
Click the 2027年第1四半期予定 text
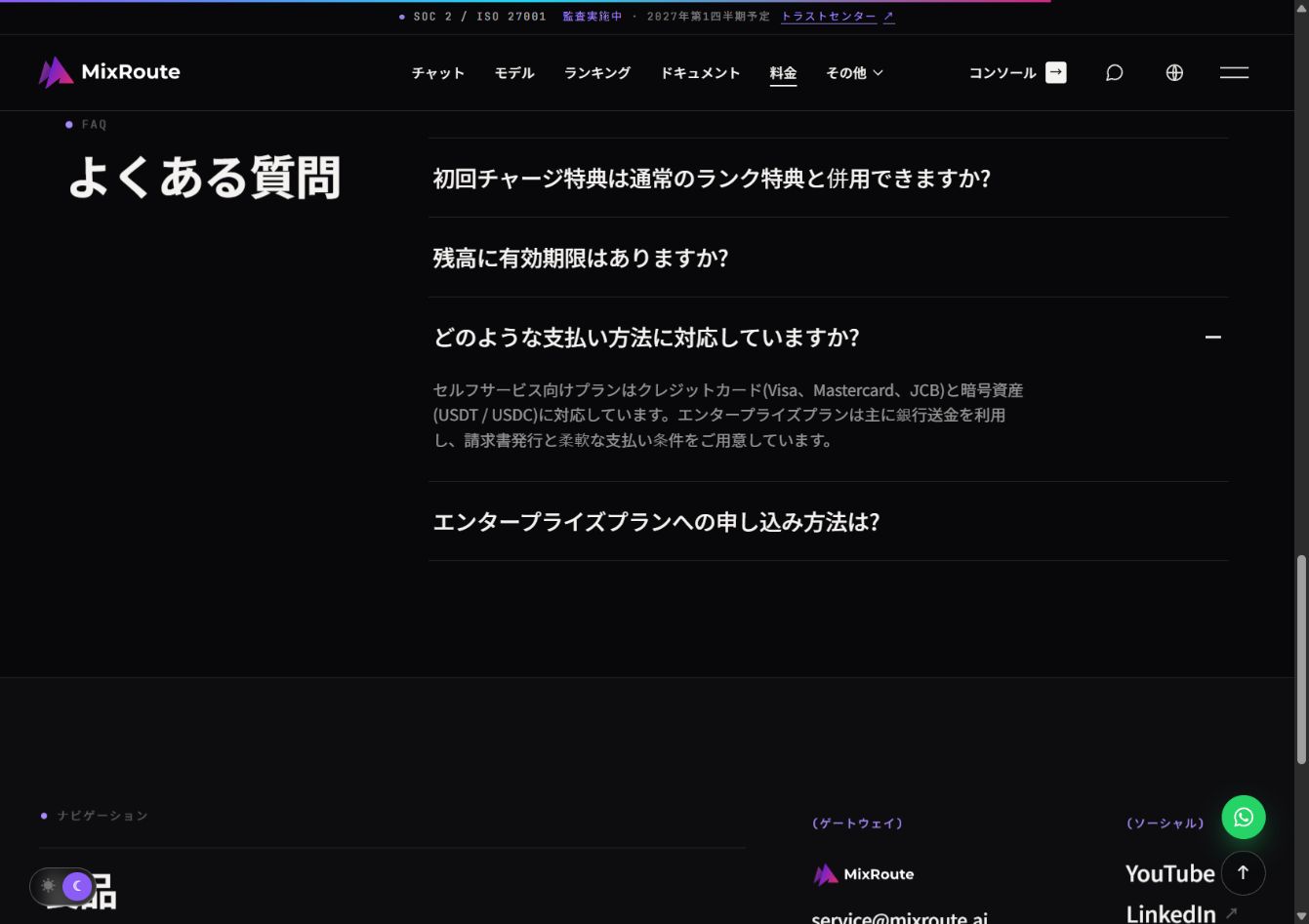[708, 17]
